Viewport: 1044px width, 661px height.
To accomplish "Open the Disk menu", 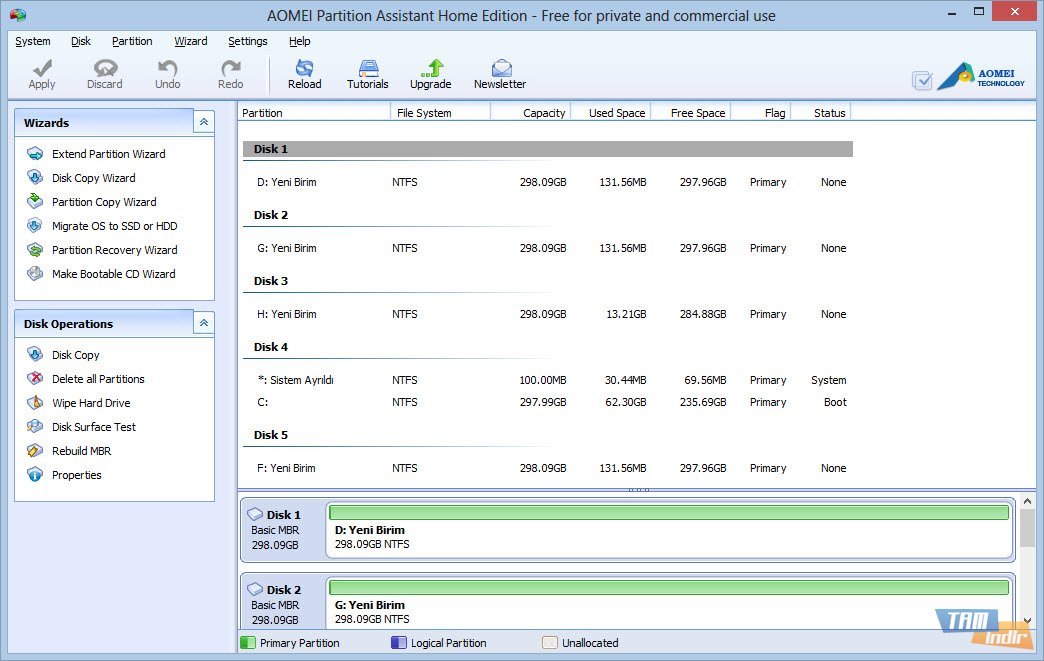I will 81,41.
